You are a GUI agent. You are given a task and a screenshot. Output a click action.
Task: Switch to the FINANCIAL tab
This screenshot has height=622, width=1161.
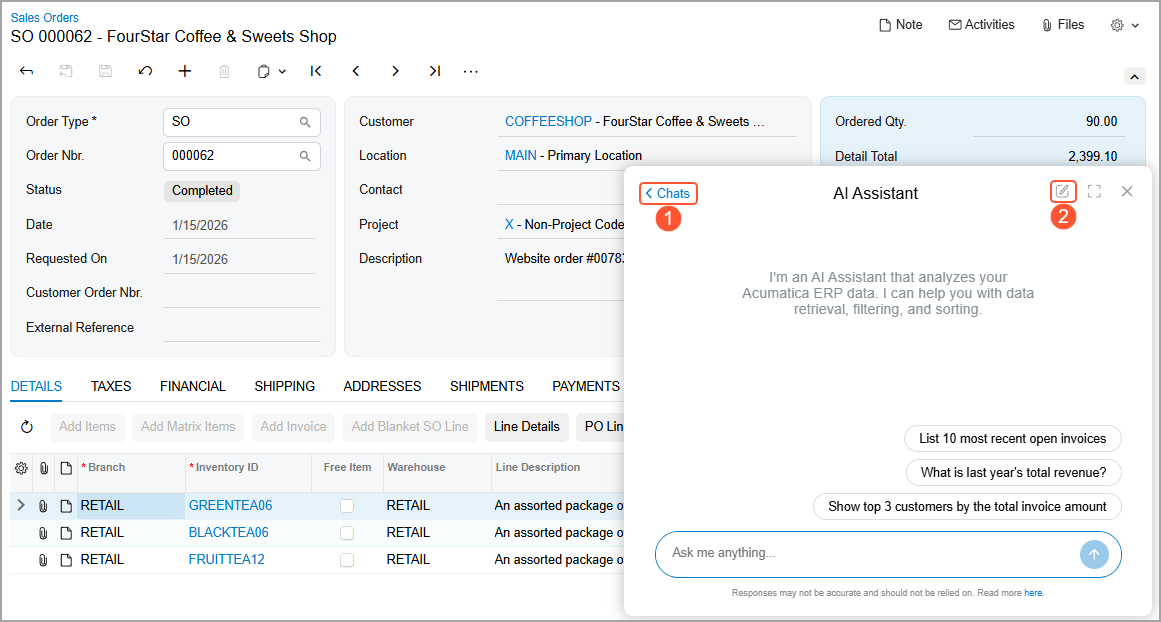(x=193, y=386)
